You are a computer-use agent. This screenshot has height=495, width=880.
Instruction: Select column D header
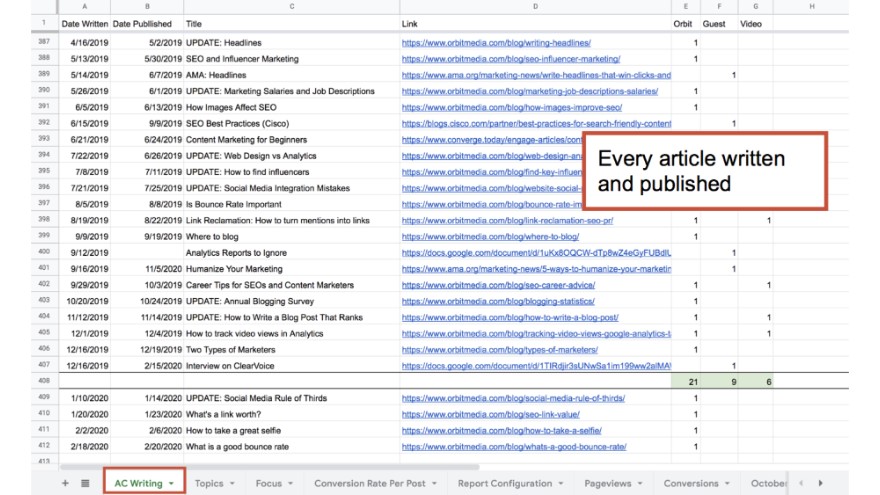click(x=535, y=7)
